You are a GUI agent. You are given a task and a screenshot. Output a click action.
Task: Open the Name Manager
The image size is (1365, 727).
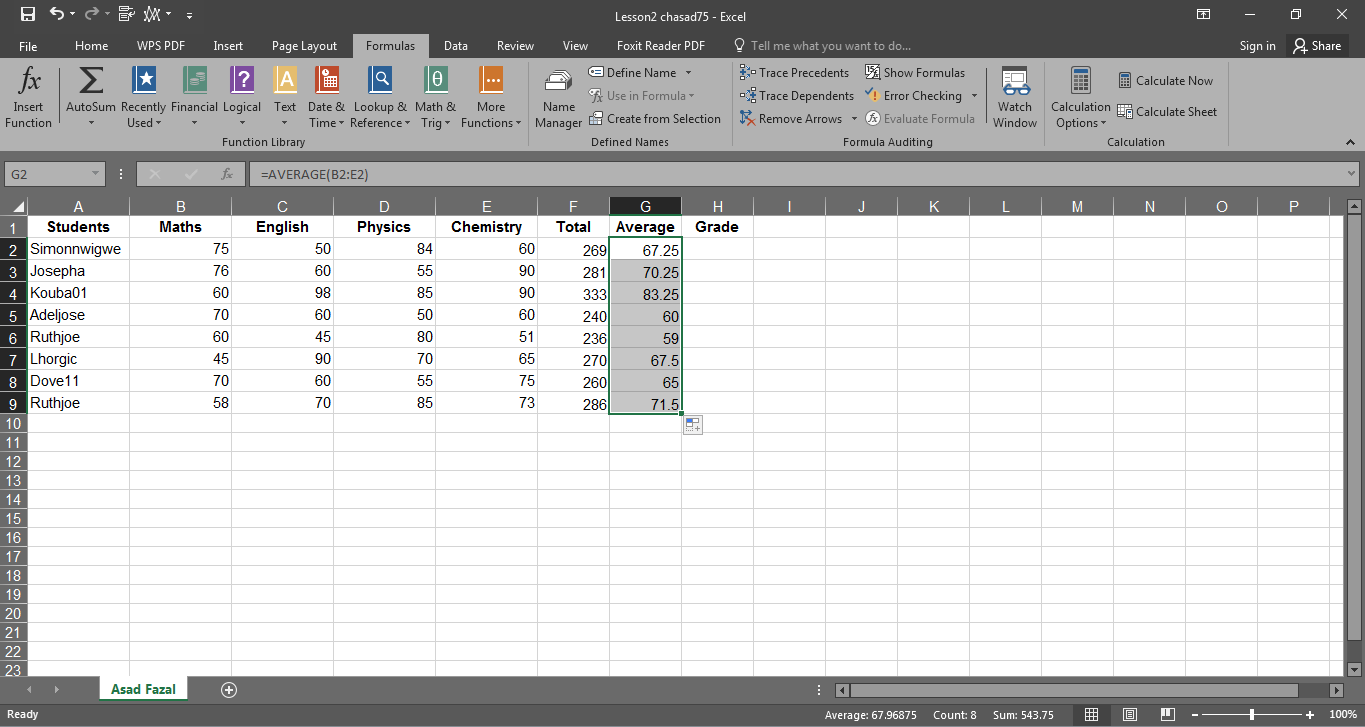tap(558, 98)
